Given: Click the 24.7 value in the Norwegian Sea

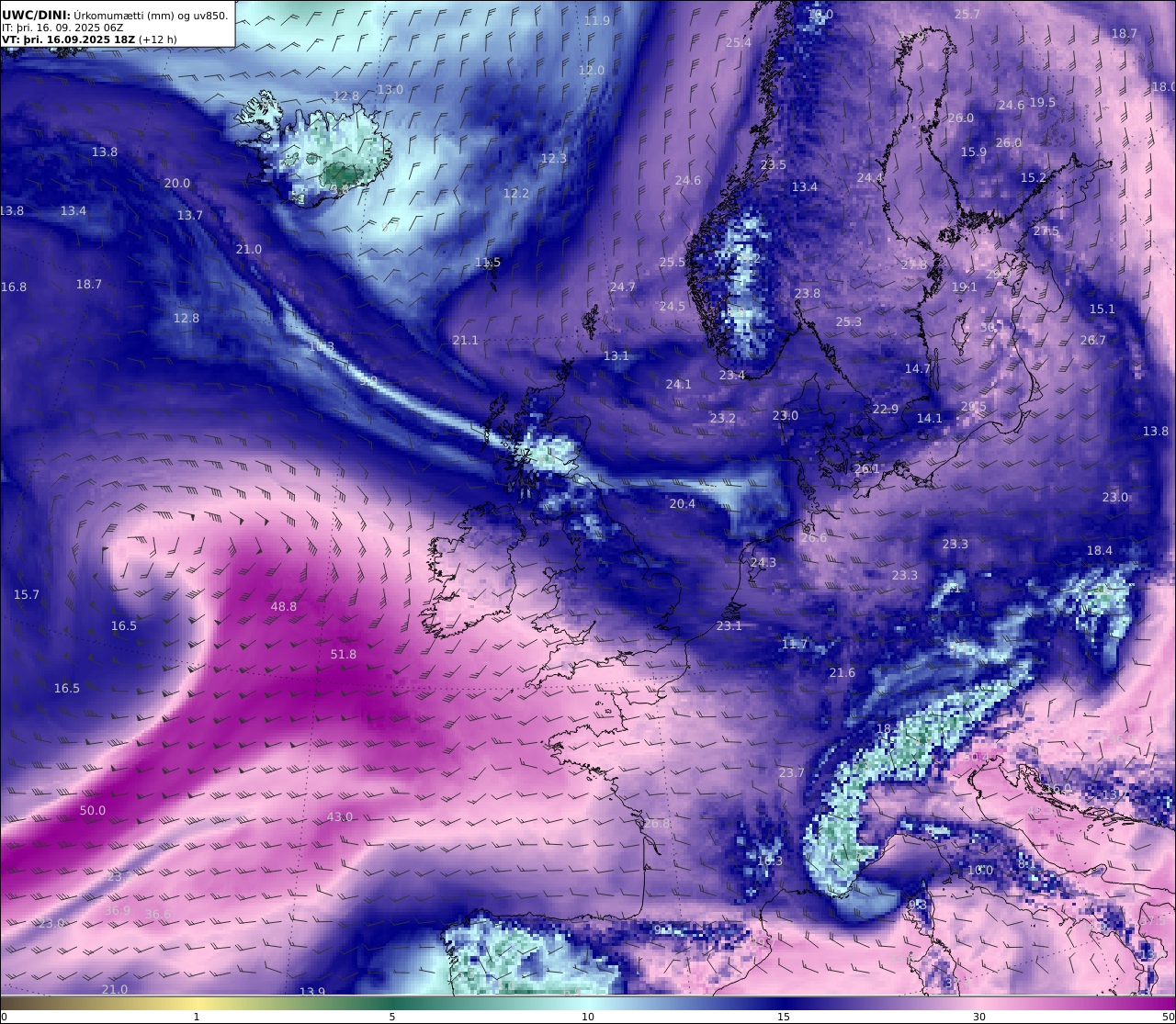Looking at the screenshot, I should coord(623,287).
